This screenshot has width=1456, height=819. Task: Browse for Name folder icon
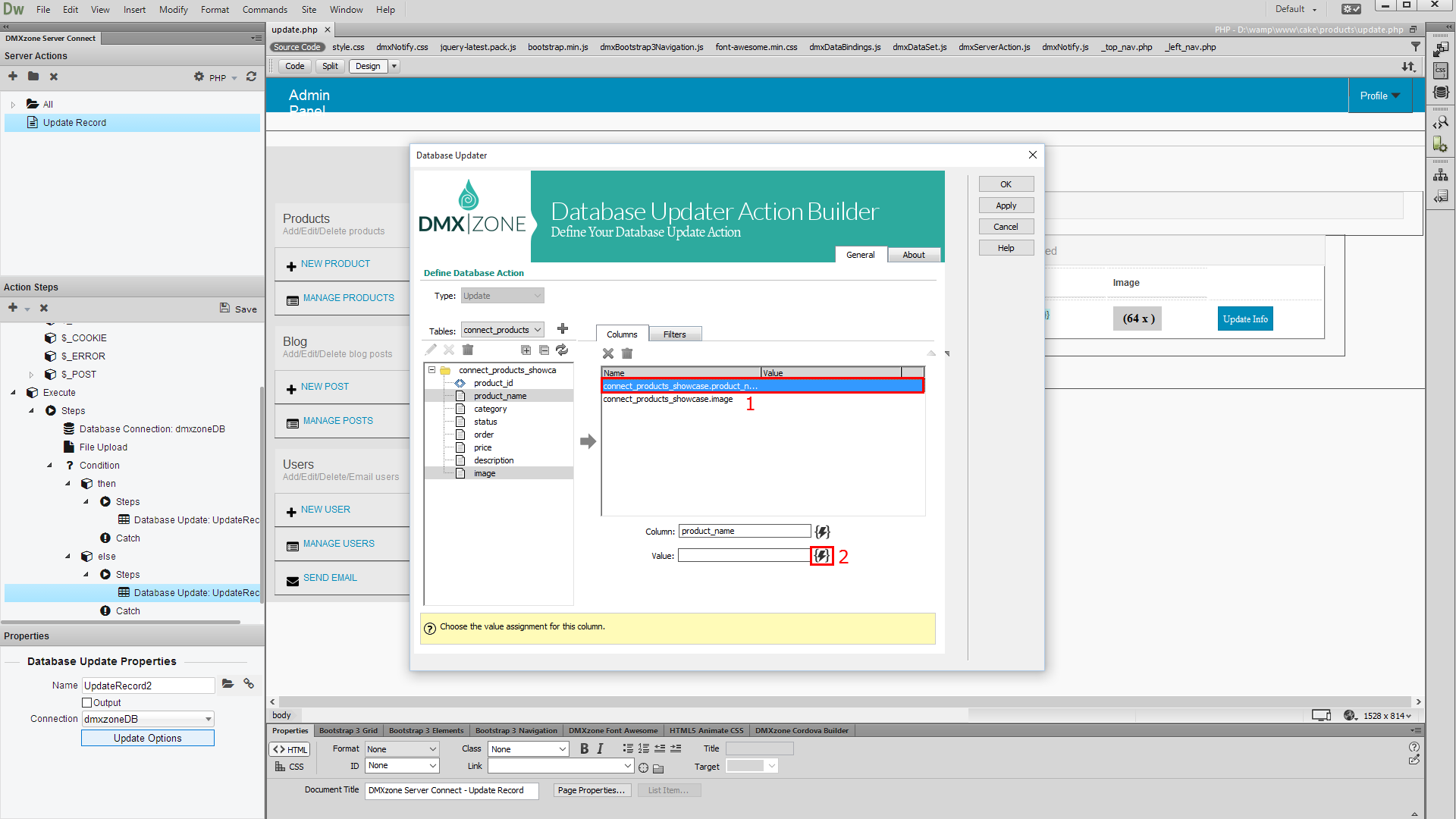pos(227,684)
